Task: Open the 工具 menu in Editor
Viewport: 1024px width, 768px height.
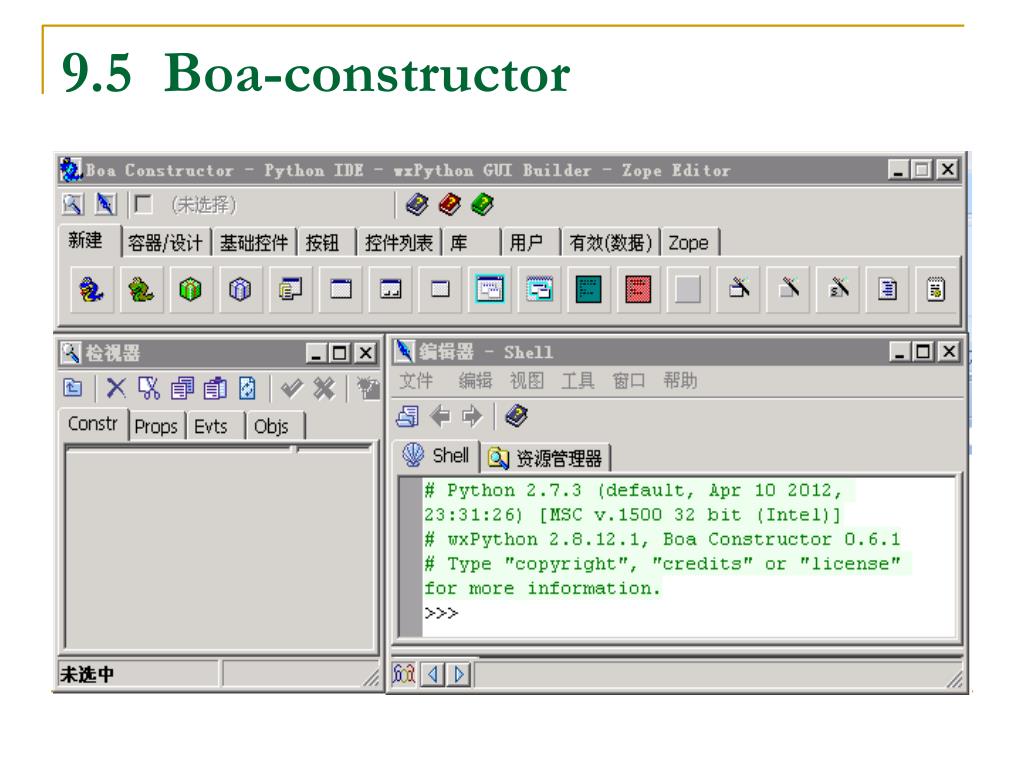Action: tap(578, 381)
